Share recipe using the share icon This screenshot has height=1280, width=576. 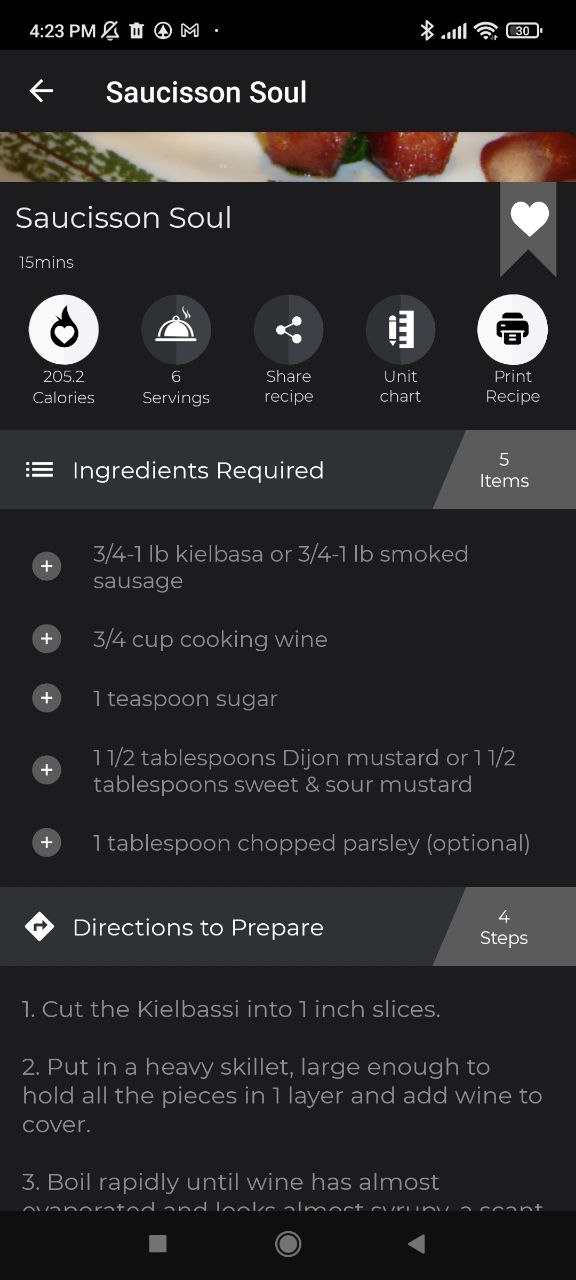pyautogui.click(x=289, y=329)
